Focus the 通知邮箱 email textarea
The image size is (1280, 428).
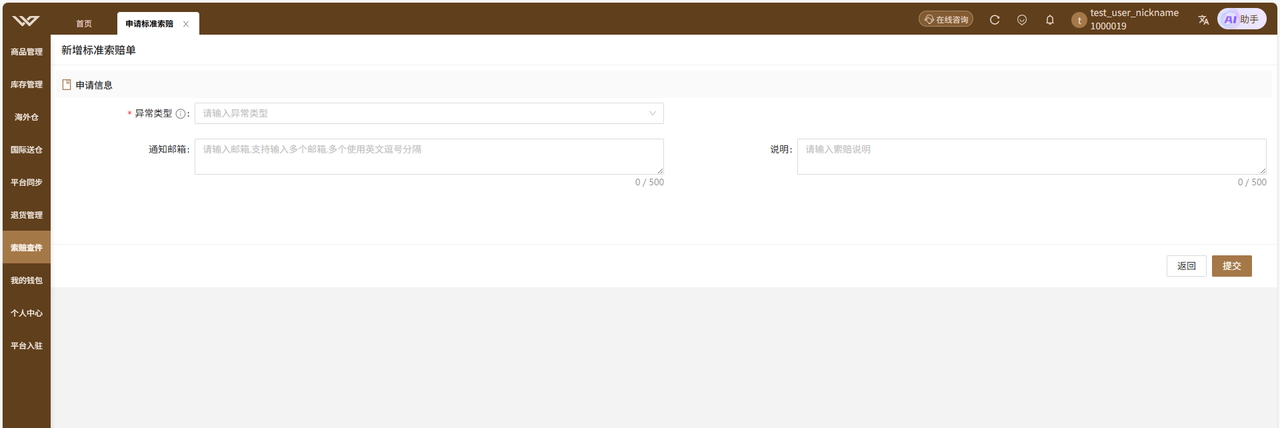429,156
